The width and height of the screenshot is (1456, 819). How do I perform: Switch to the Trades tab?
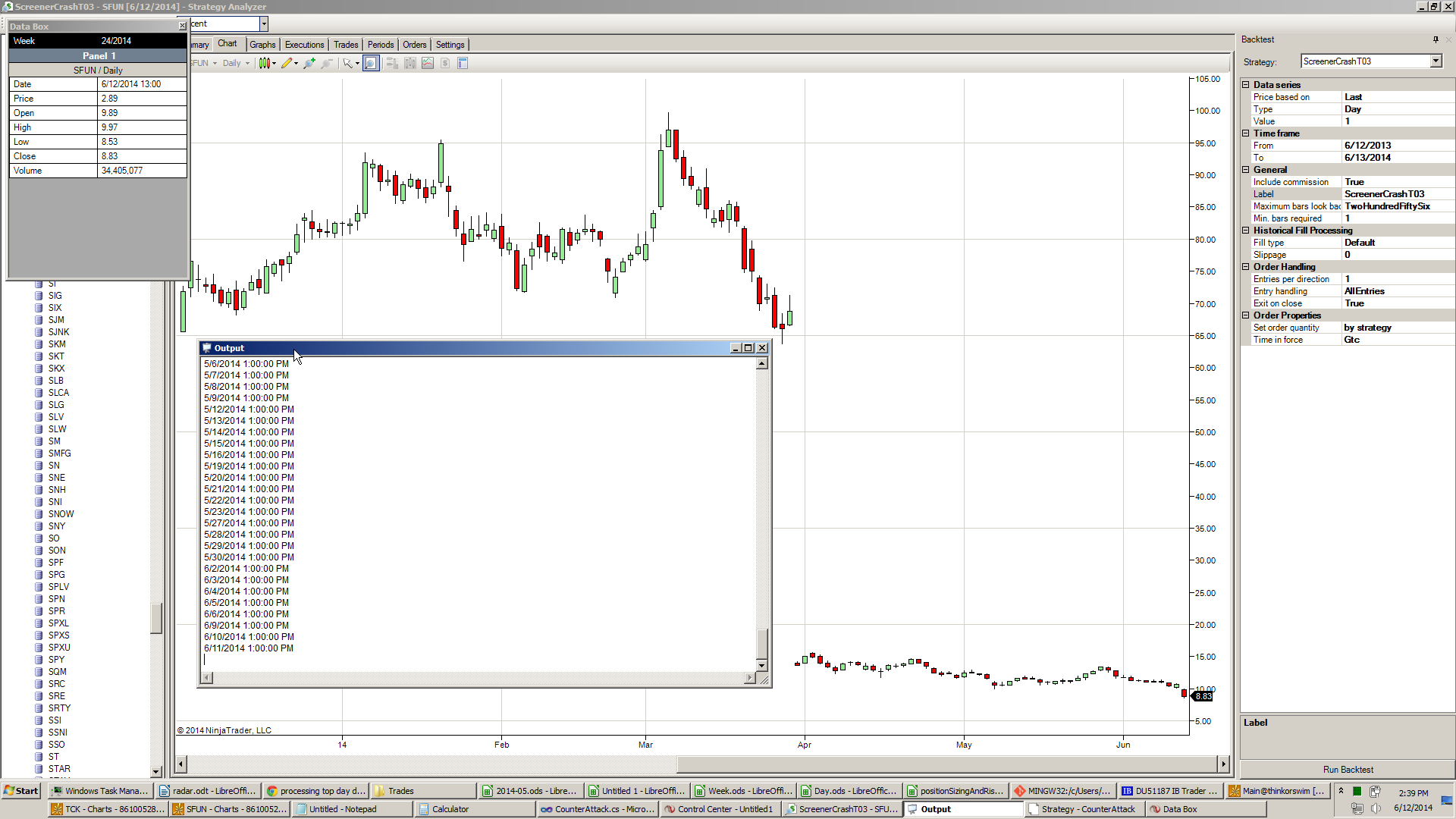pos(346,45)
